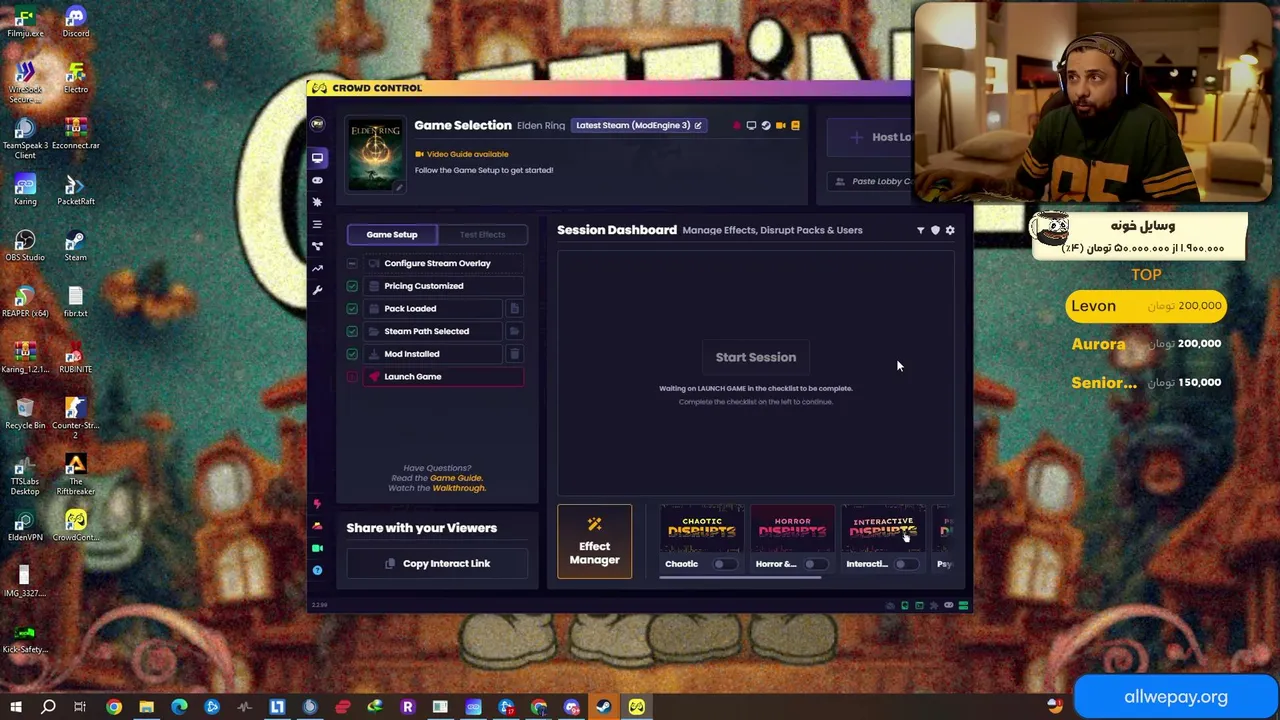Switch to Test Effects tab
Viewport: 1280px width, 720px height.
pyautogui.click(x=482, y=234)
